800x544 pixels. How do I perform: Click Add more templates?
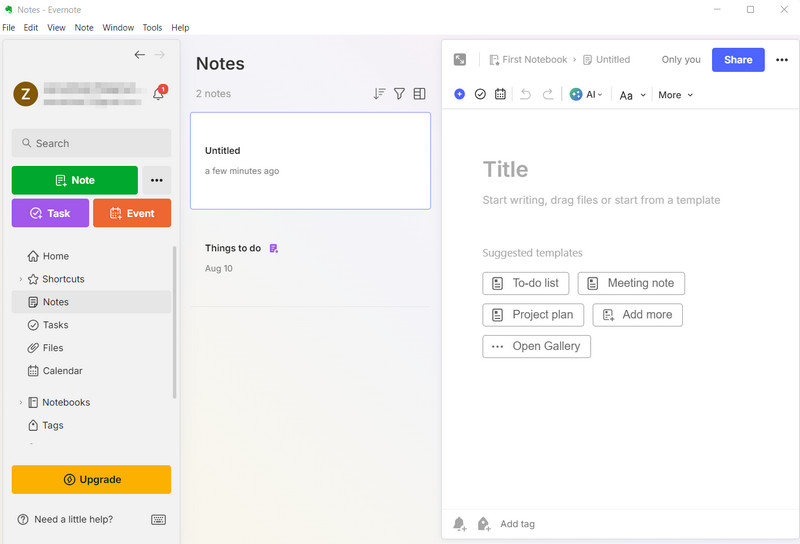[637, 315]
